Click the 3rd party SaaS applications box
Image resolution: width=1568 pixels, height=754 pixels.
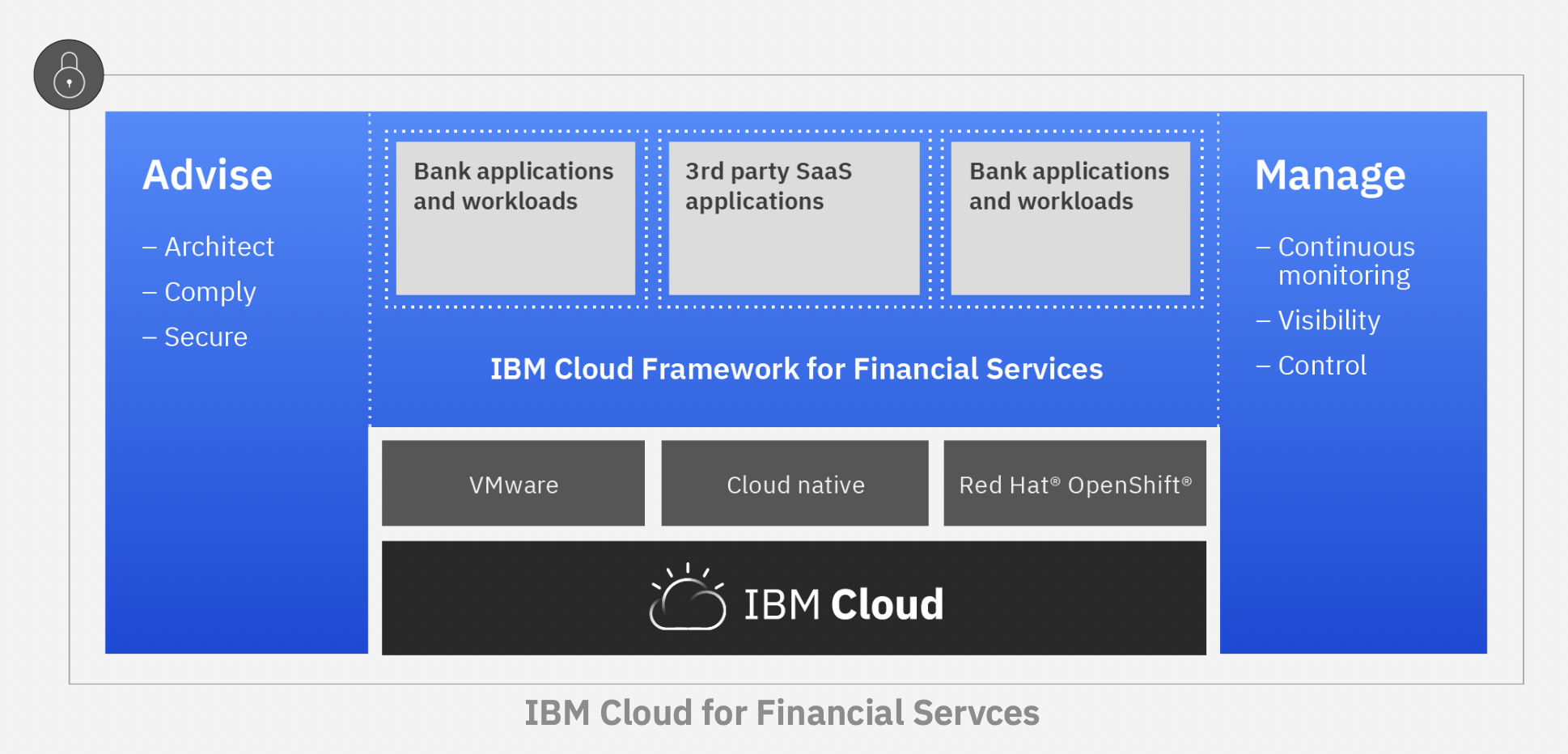793,218
